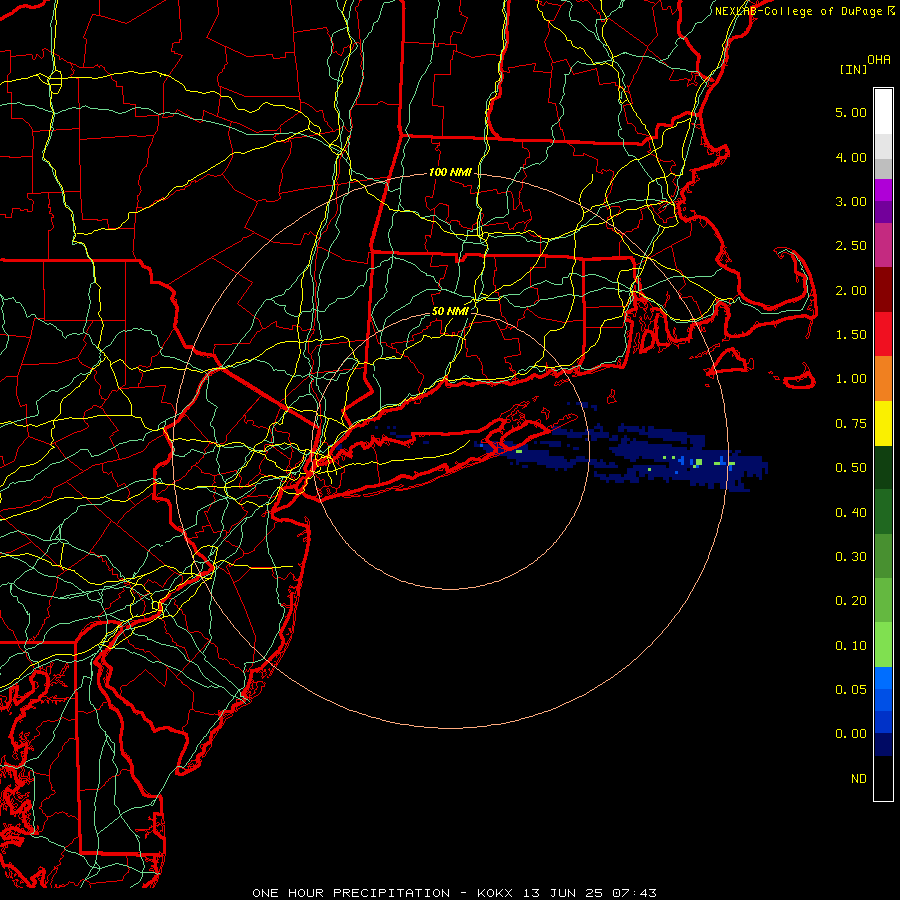900x900 pixels.
Task: Select the pink swatch in the color scale
Action: 883,245
